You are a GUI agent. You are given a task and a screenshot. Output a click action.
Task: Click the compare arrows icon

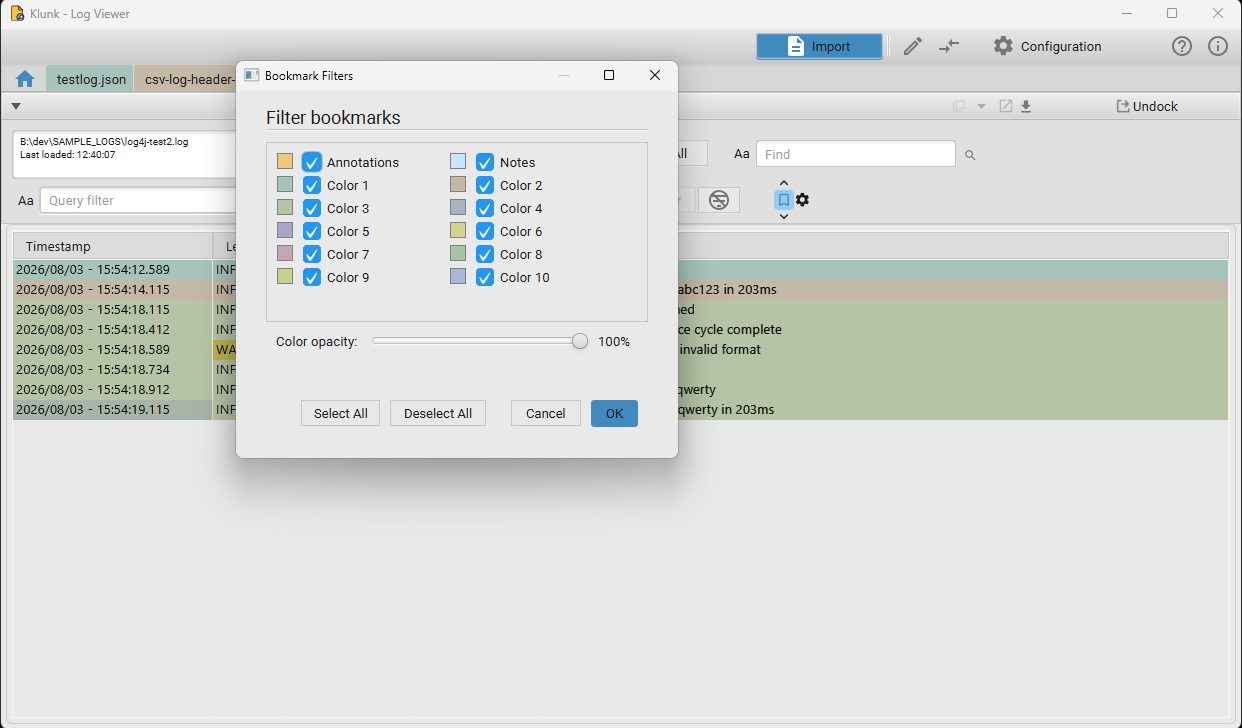click(949, 46)
